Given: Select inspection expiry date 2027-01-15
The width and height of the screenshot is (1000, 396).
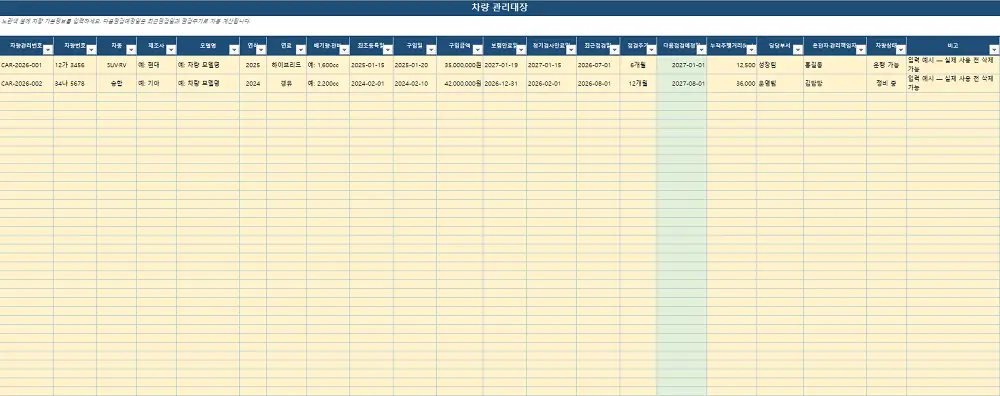Looking at the screenshot, I should pyautogui.click(x=552, y=65).
